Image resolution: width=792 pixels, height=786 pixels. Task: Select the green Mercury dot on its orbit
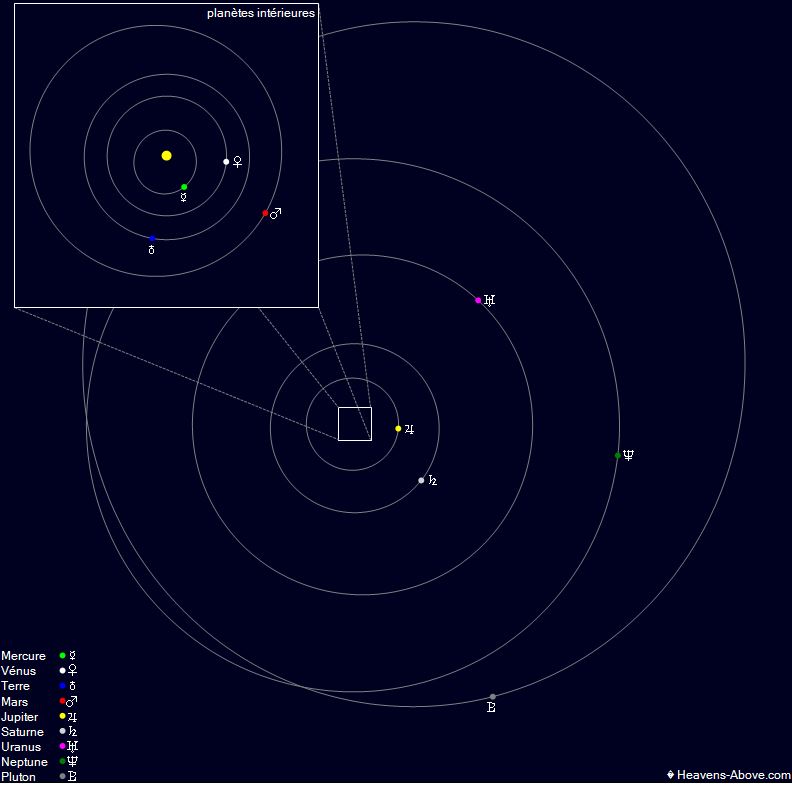point(184,187)
